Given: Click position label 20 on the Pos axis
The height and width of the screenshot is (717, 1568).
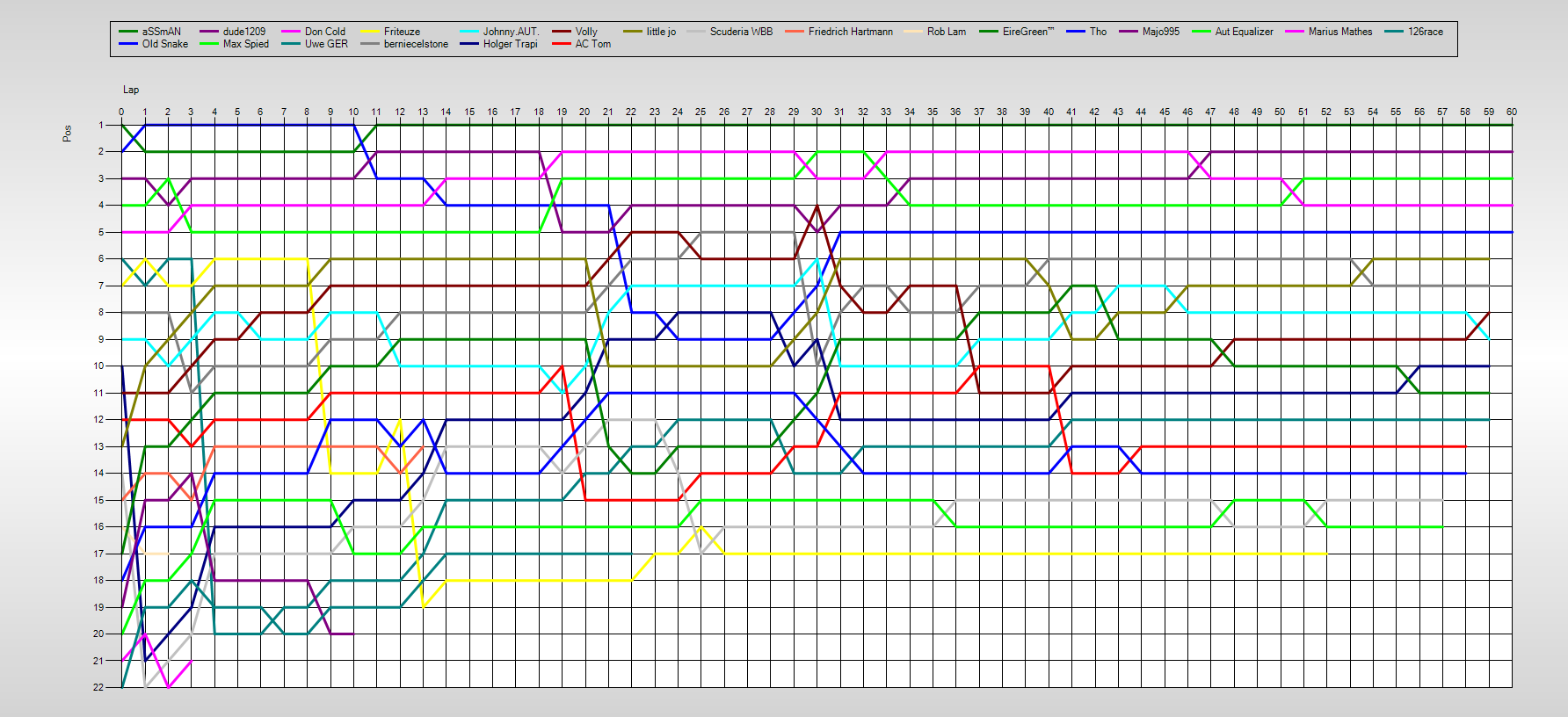Looking at the screenshot, I should 99,634.
